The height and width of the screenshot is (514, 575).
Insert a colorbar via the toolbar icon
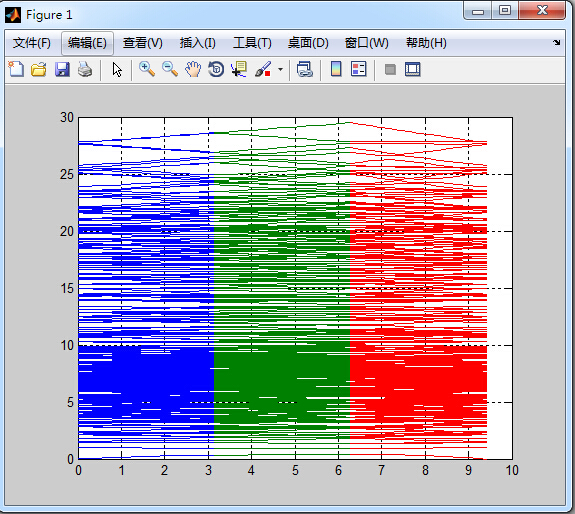336,69
